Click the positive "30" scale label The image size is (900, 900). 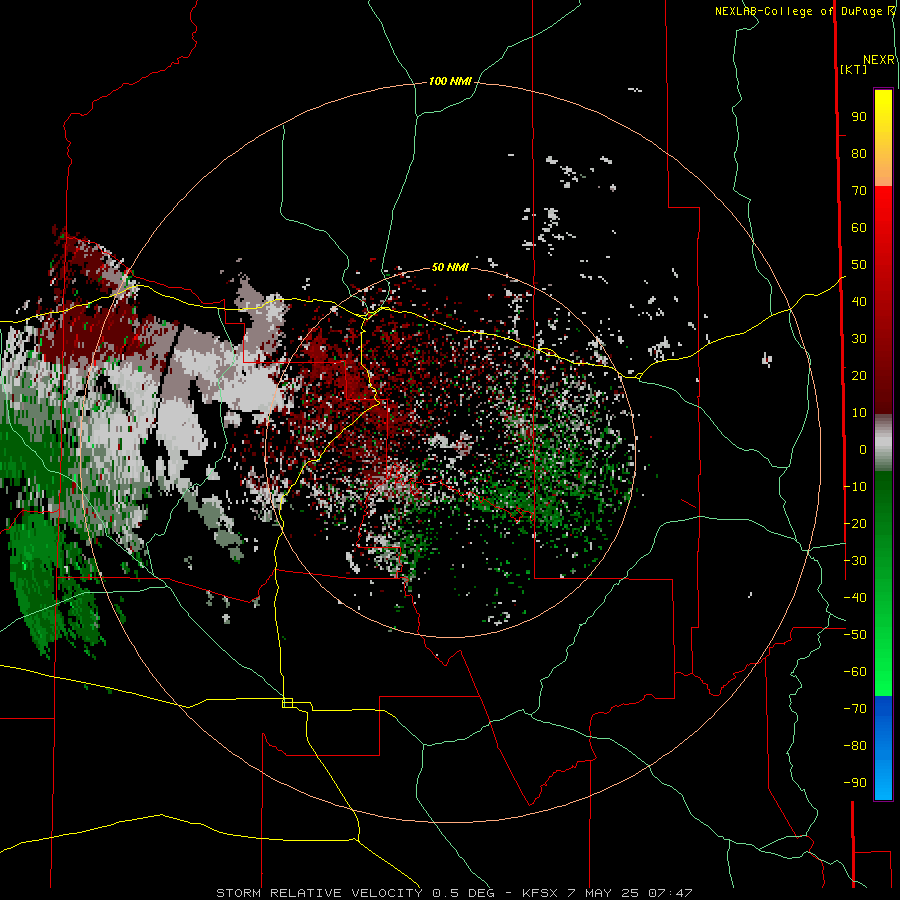(x=859, y=339)
